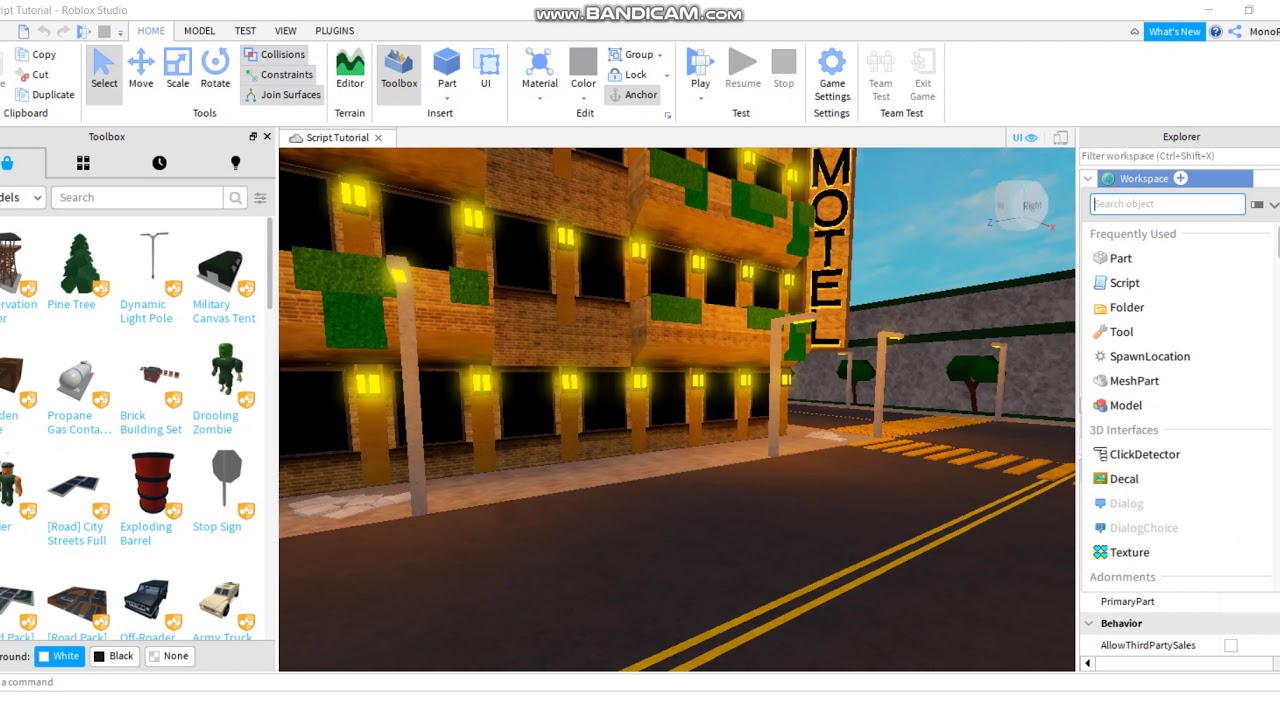Switch to the PLUGINS ribbon tab
Viewport: 1280px width, 720px height.
click(x=335, y=31)
